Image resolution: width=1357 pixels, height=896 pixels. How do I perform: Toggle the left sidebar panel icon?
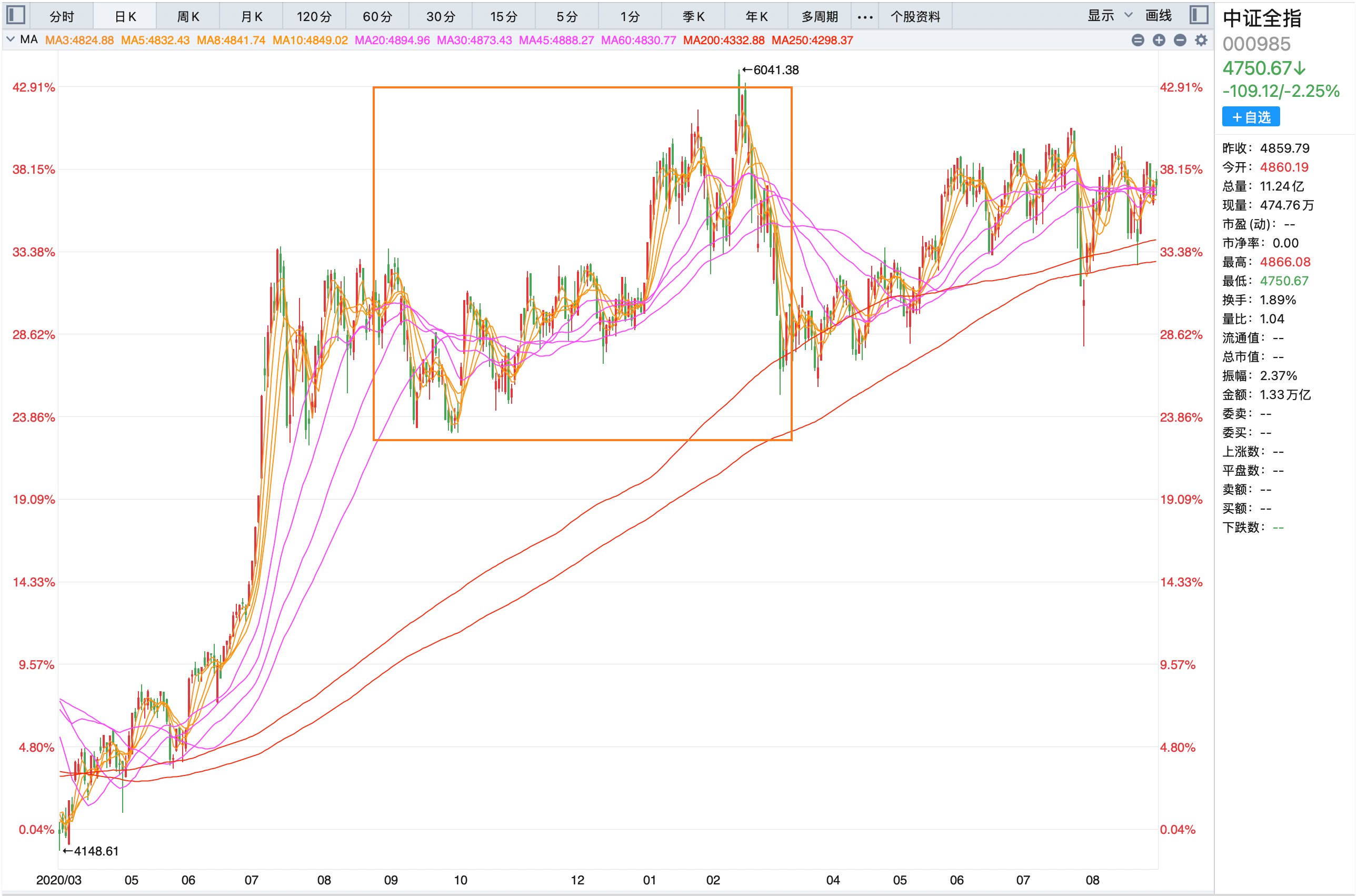15,15
